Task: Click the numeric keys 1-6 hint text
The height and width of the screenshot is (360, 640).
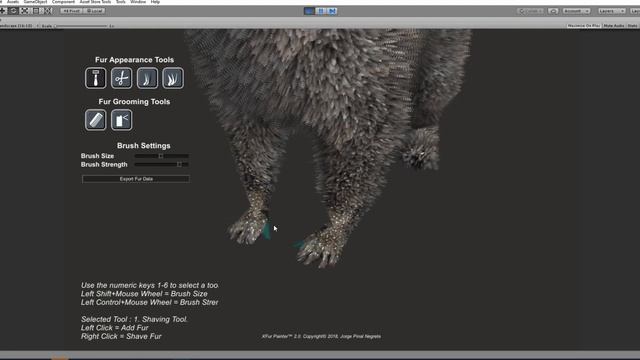Action: (149, 285)
